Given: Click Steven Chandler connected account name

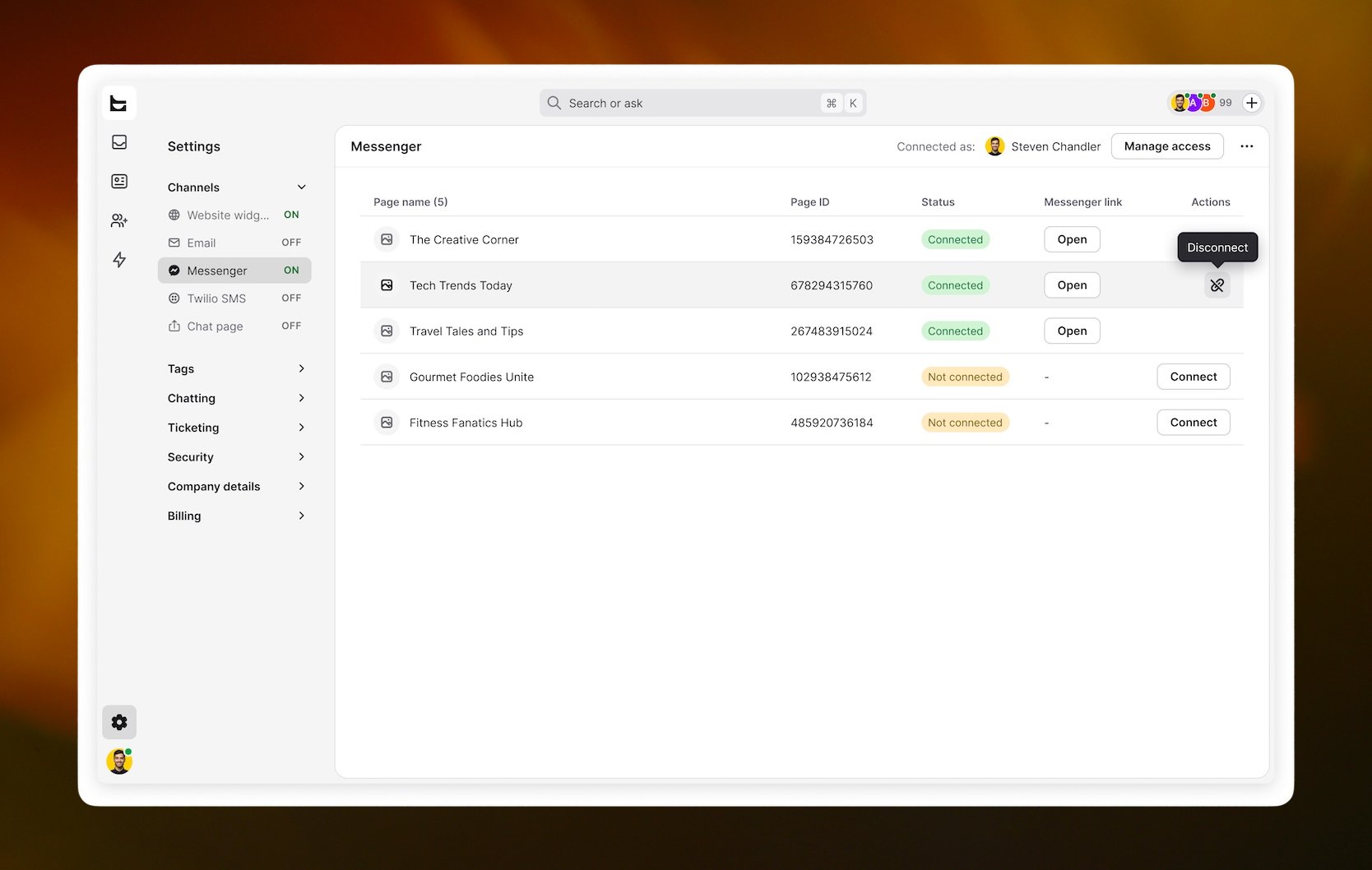Looking at the screenshot, I should [x=1055, y=146].
